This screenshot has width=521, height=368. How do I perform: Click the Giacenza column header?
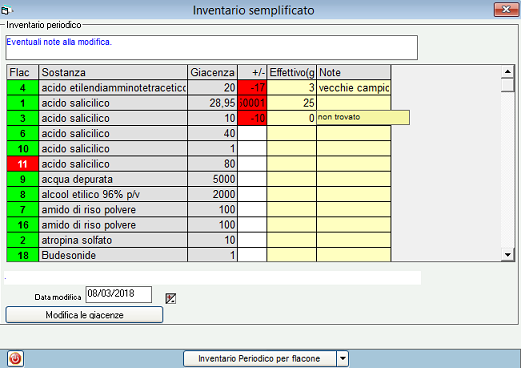(212, 72)
